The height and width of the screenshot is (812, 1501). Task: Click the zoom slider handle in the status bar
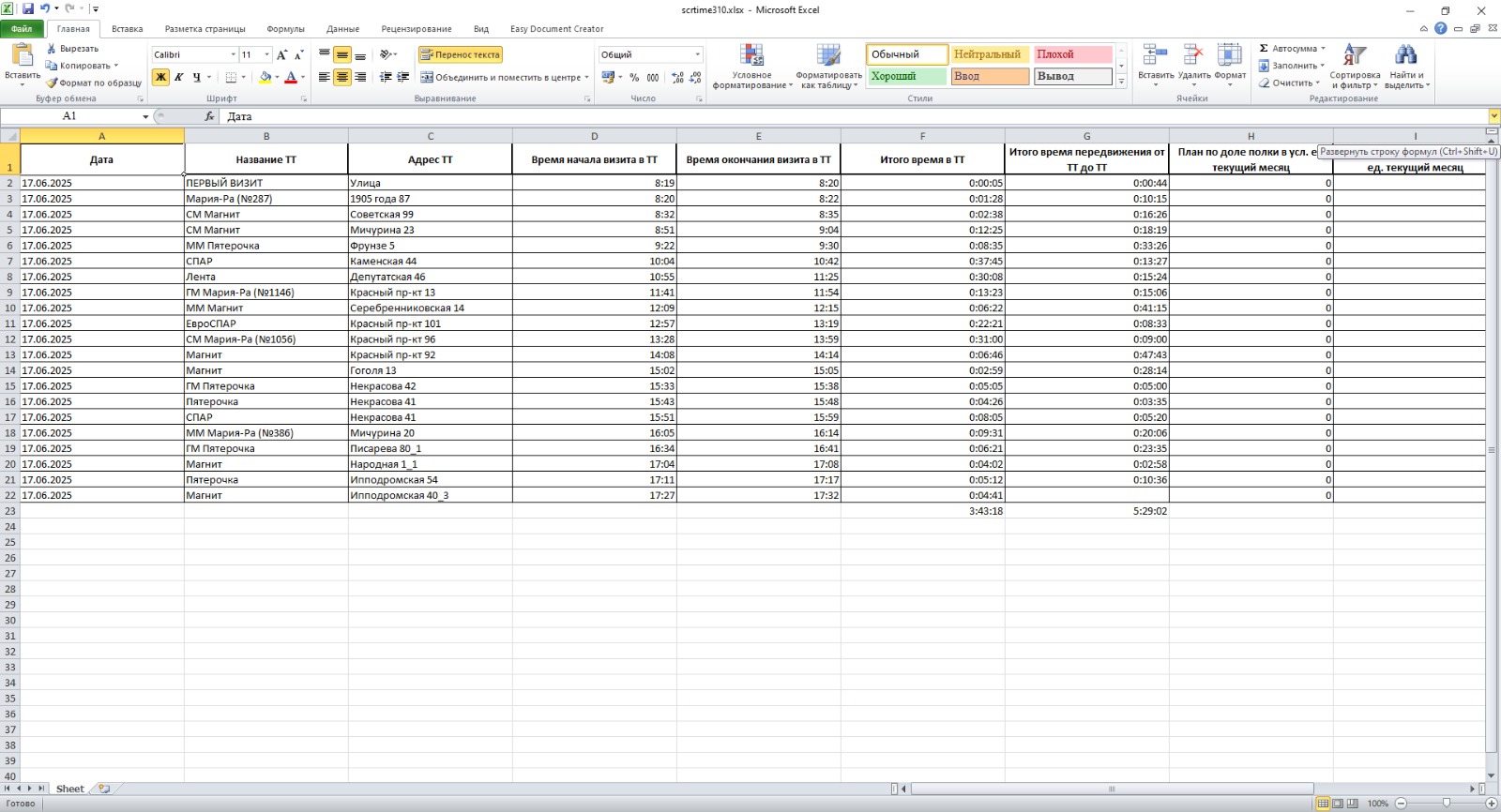click(x=1447, y=804)
